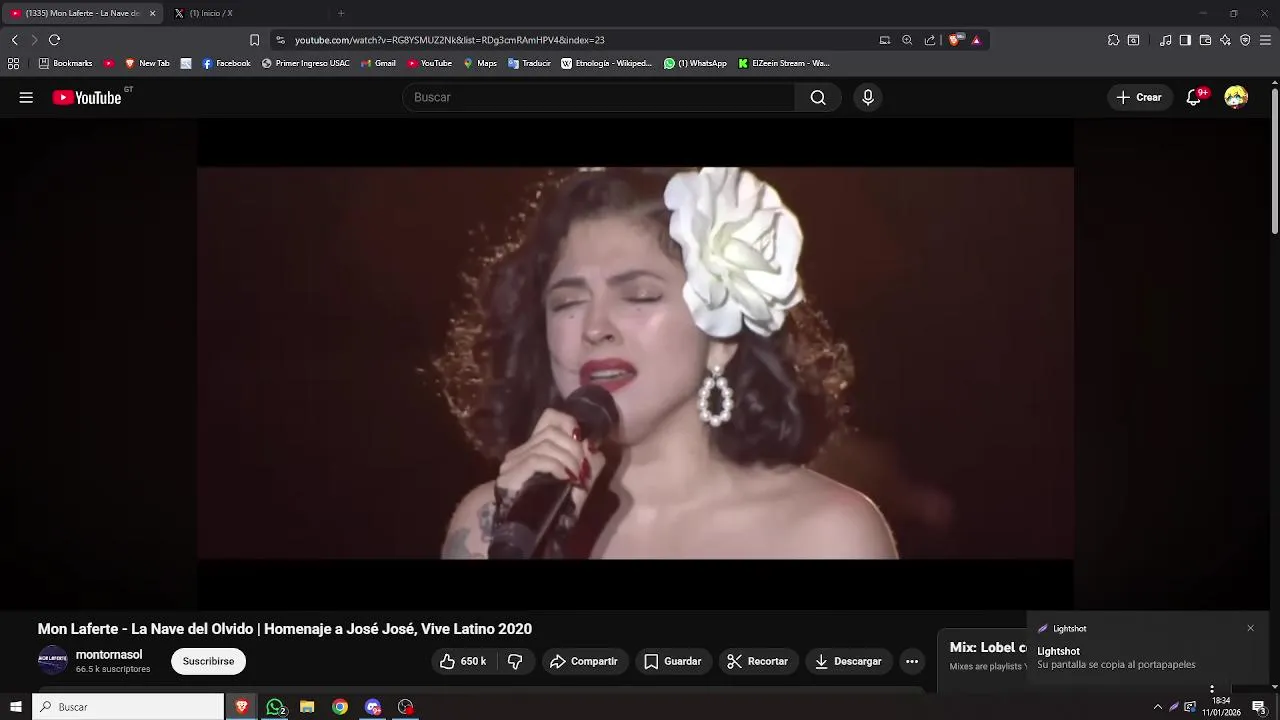This screenshot has height=720, width=1280.
Task: Like the video with 650 k
Action: 464,661
